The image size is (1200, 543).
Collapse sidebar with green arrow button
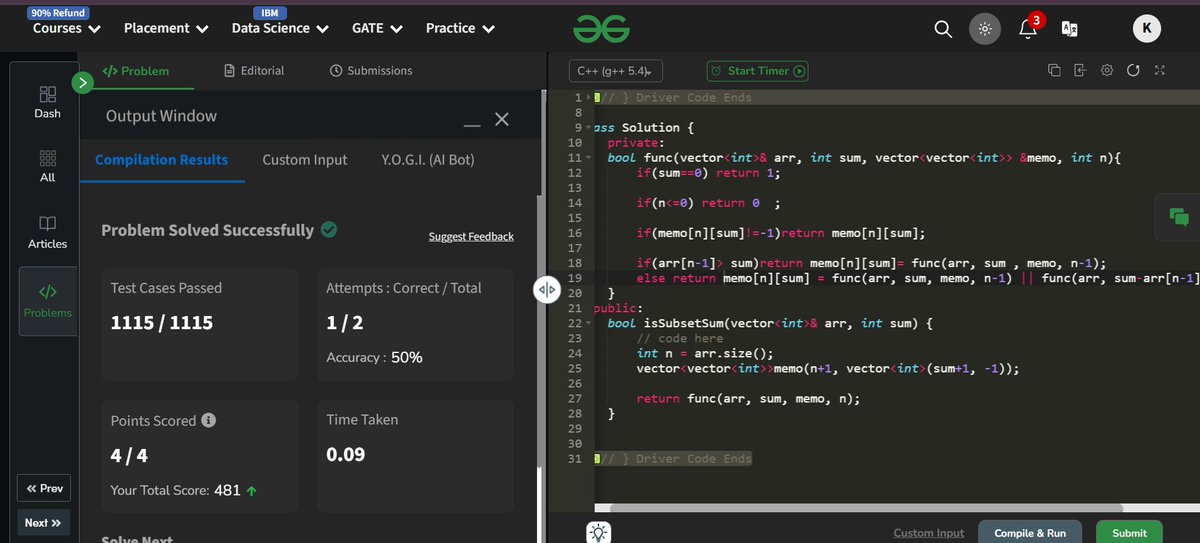coord(83,83)
